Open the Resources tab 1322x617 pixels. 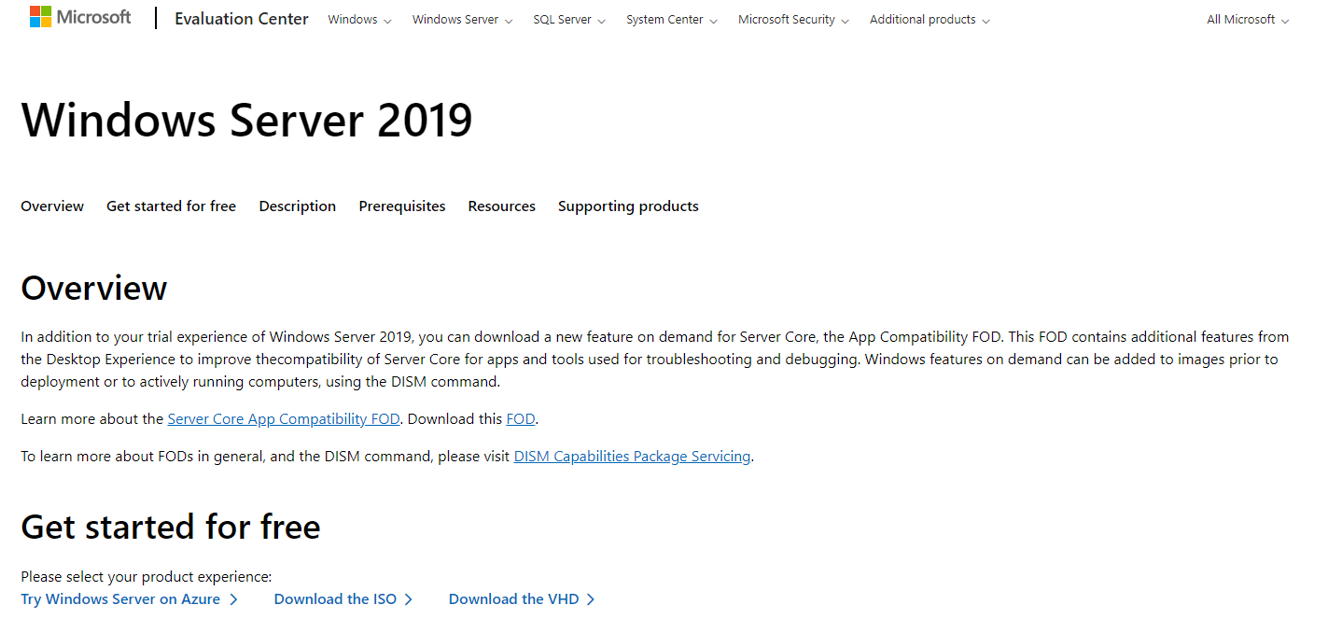click(x=501, y=206)
